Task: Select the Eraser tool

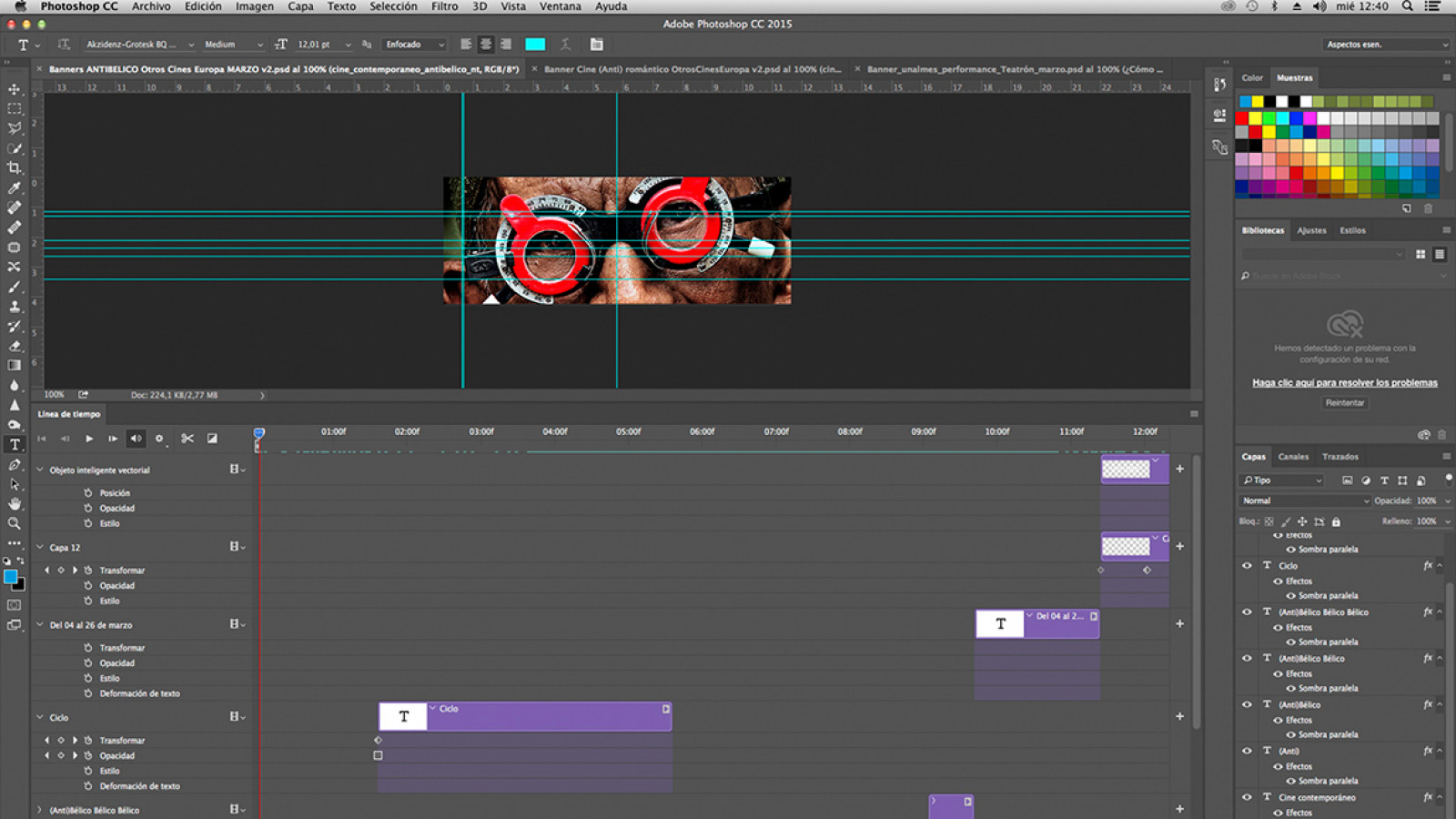Action: 14,346
